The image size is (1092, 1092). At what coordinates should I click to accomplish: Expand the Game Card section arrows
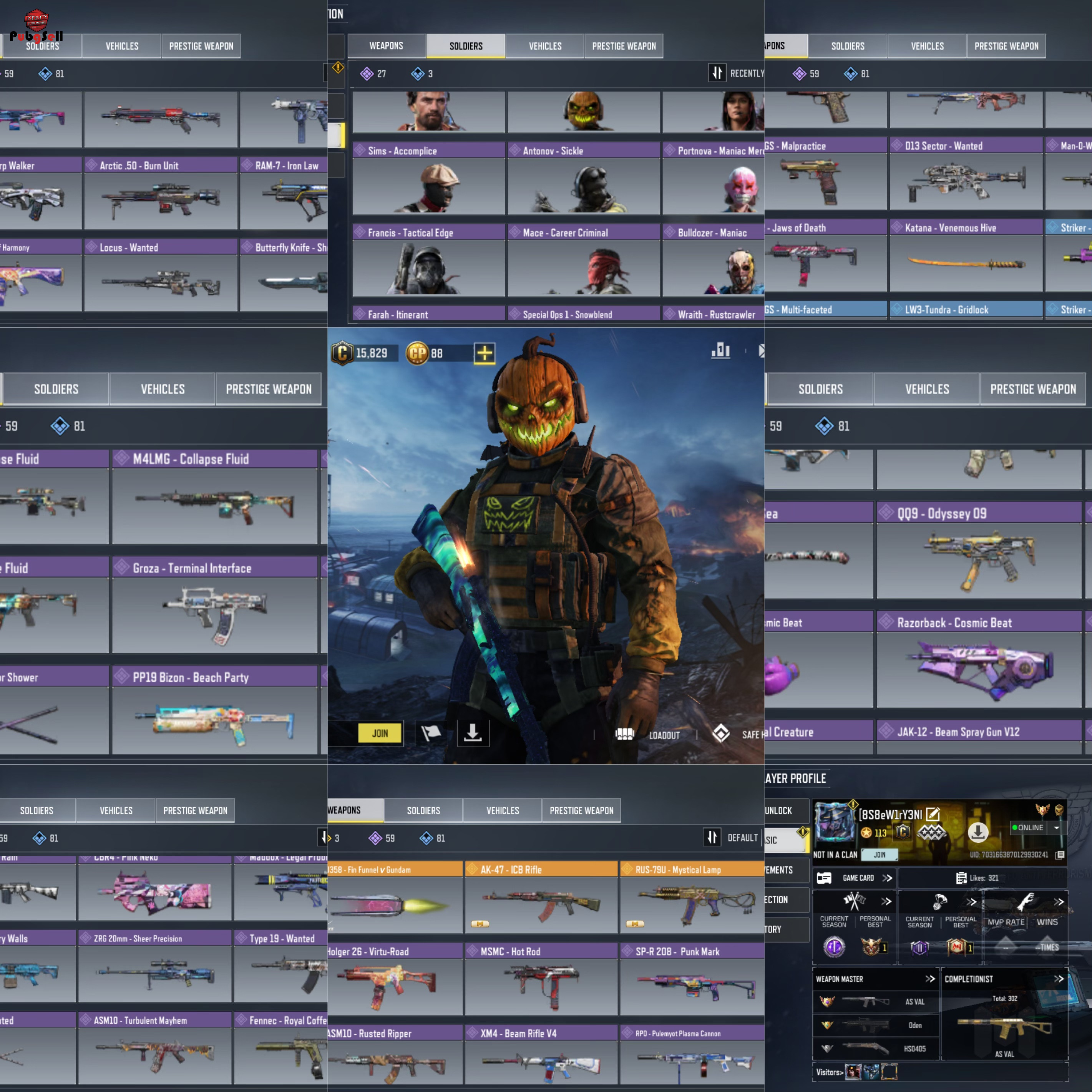(887, 878)
